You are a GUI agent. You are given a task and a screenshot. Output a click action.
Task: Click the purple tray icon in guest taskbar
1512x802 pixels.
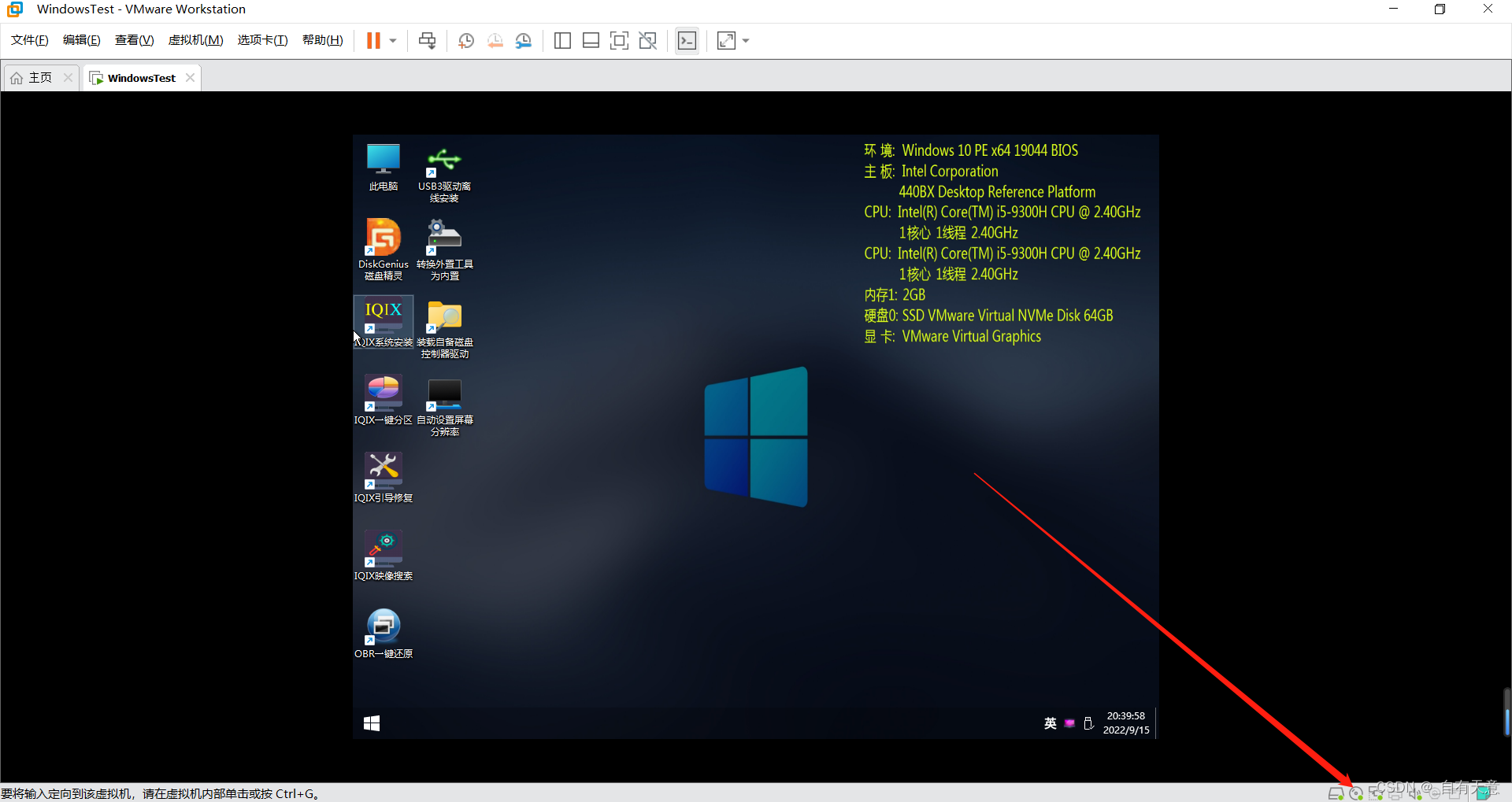click(x=1069, y=723)
